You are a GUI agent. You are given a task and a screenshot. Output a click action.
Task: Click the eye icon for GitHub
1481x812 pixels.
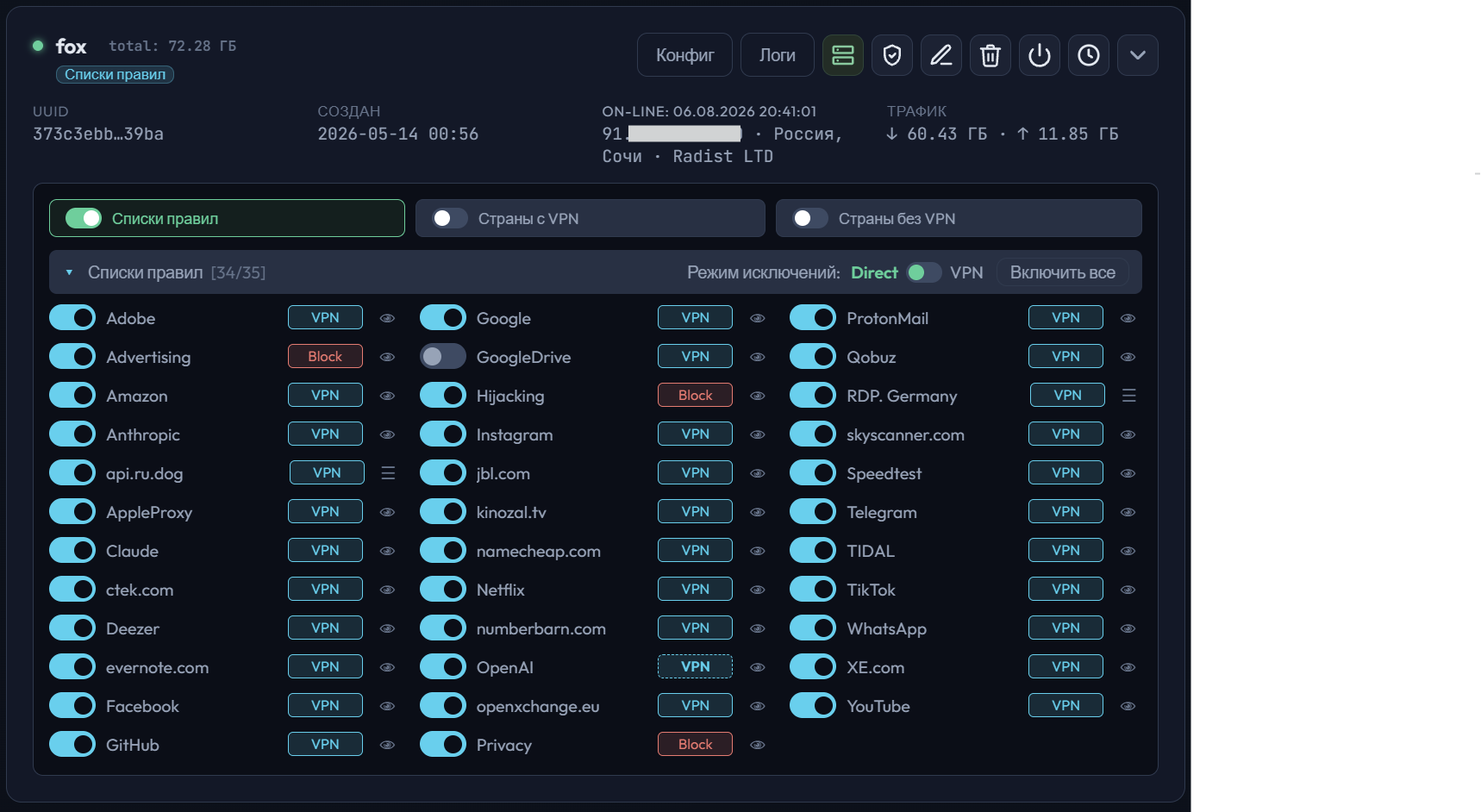(x=388, y=745)
